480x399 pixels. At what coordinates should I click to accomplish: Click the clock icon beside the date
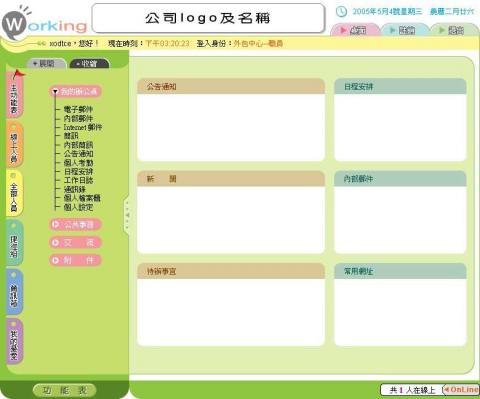(341, 11)
